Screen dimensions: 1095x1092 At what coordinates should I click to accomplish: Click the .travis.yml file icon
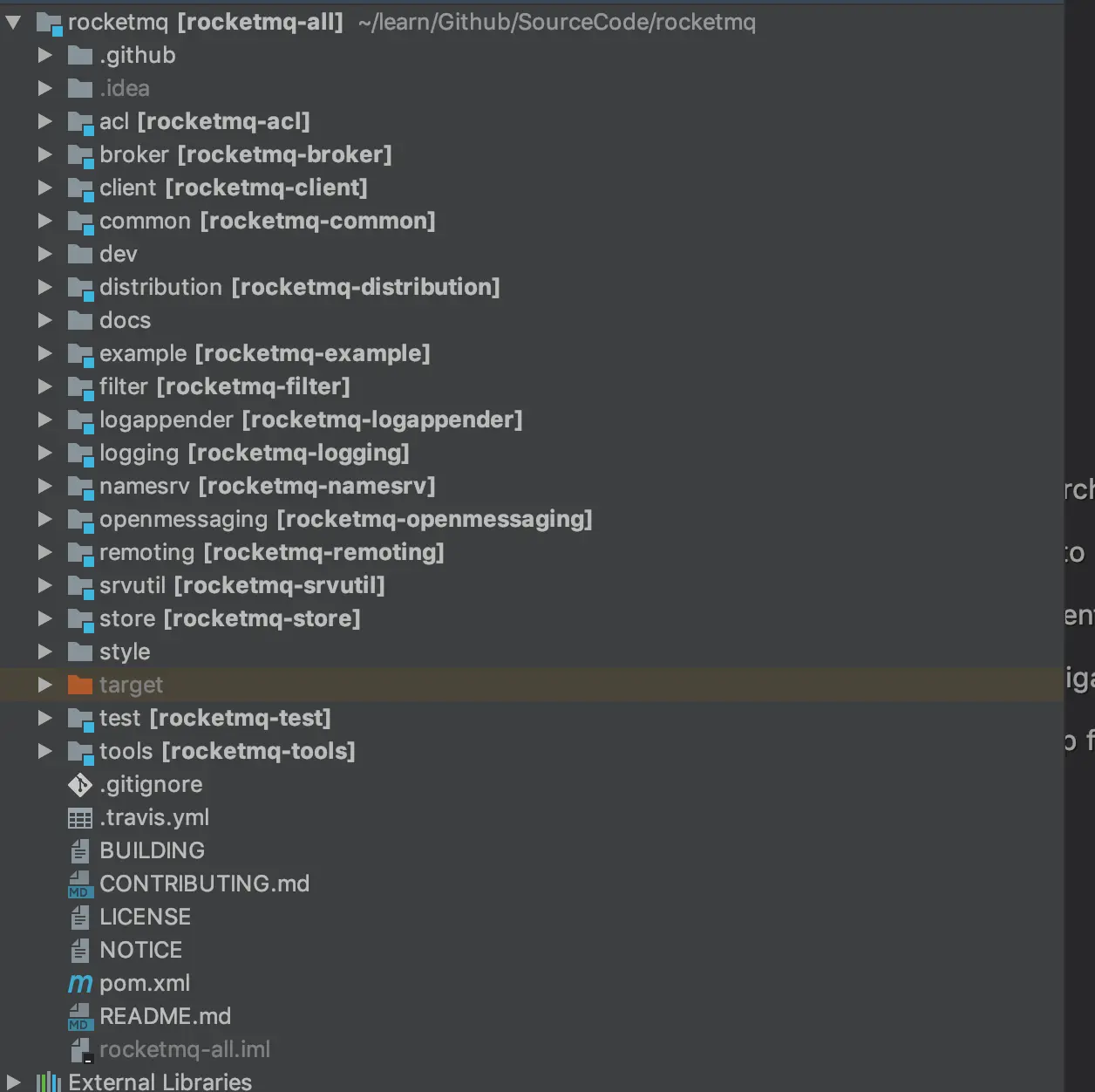coord(80,818)
